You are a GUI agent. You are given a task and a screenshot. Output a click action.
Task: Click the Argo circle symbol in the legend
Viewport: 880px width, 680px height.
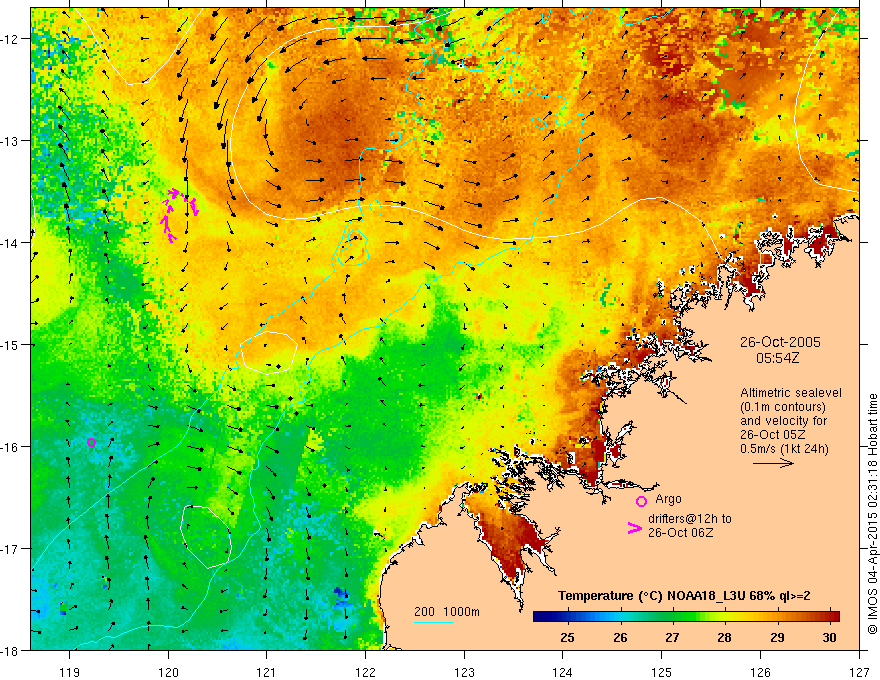coord(641,501)
